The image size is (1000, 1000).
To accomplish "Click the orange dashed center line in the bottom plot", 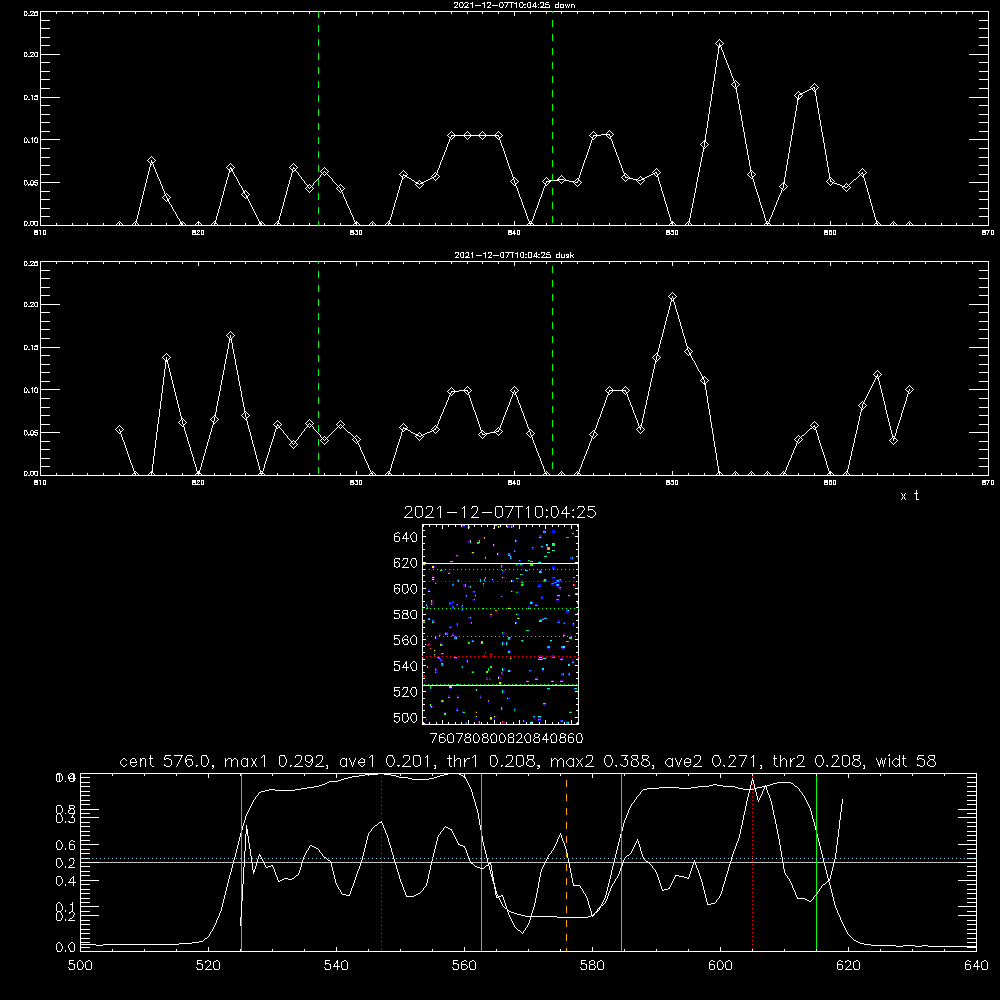I will (566, 861).
